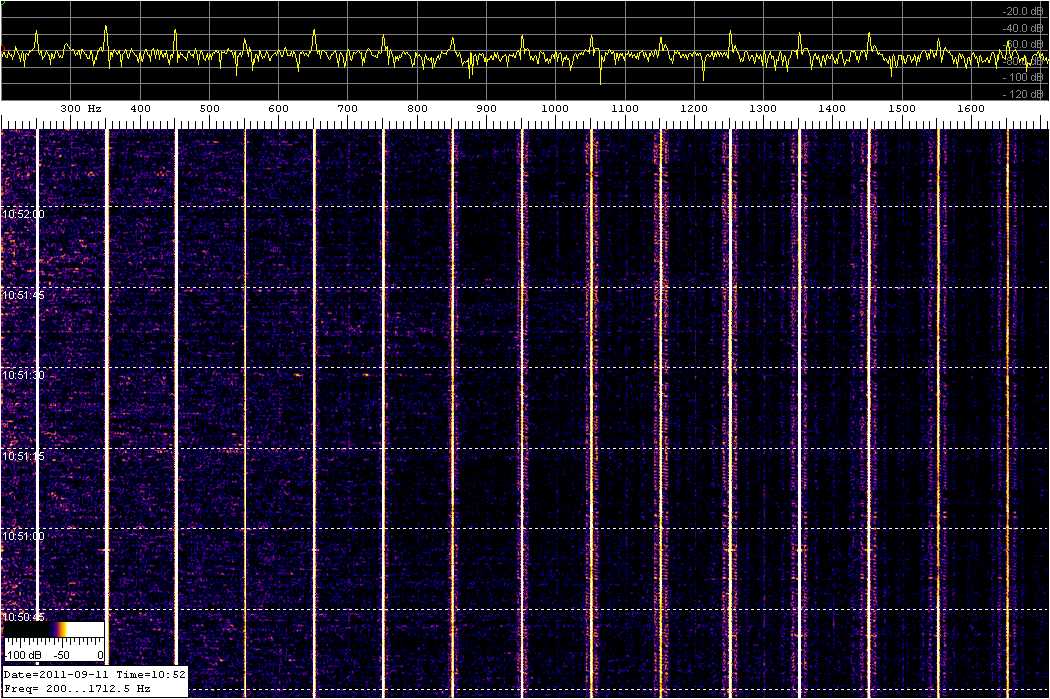Viewport: 1050px width, 699px height.
Task: Click the color palette gradient bar
Action: click(54, 629)
